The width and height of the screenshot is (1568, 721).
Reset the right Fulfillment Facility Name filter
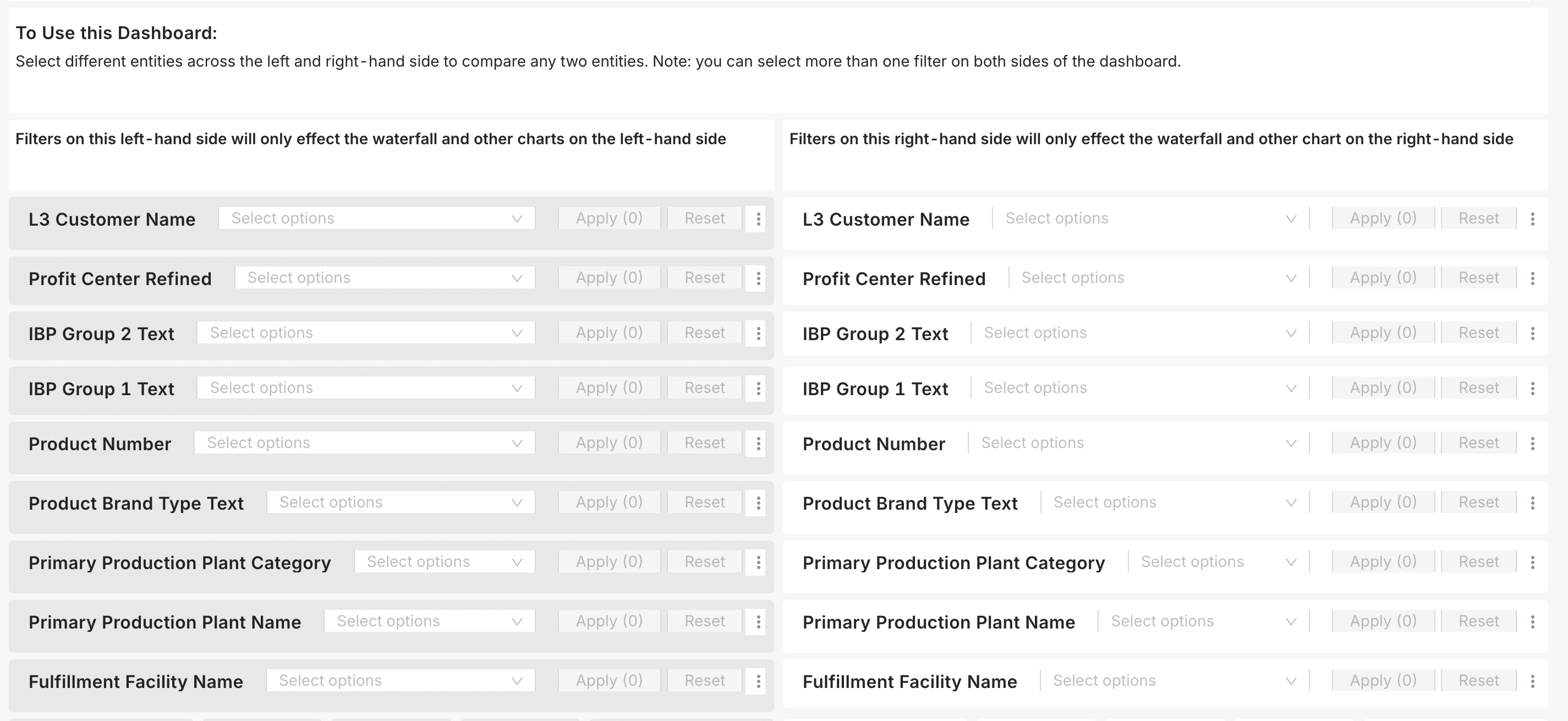pos(1478,680)
